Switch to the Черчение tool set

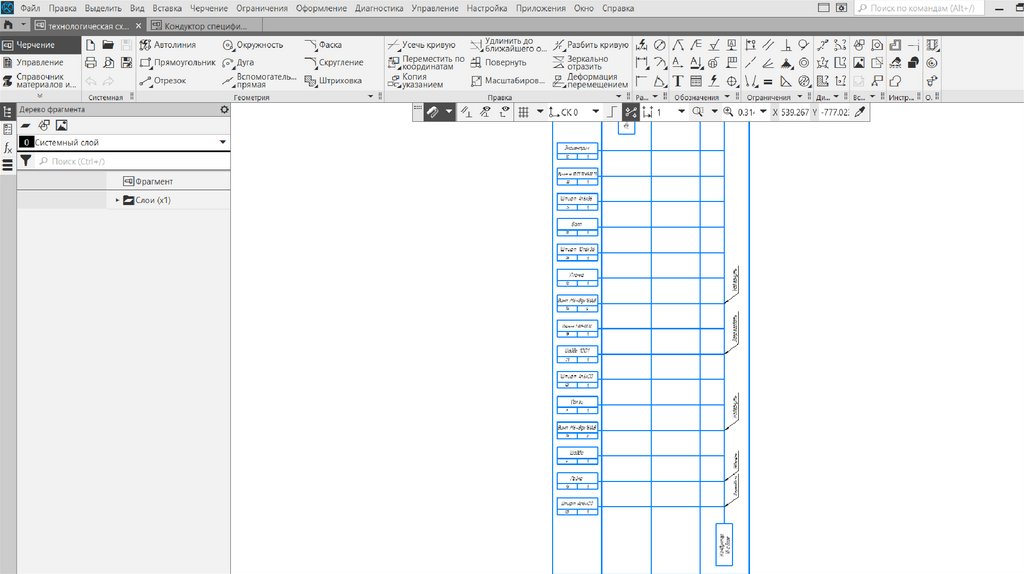pos(40,45)
